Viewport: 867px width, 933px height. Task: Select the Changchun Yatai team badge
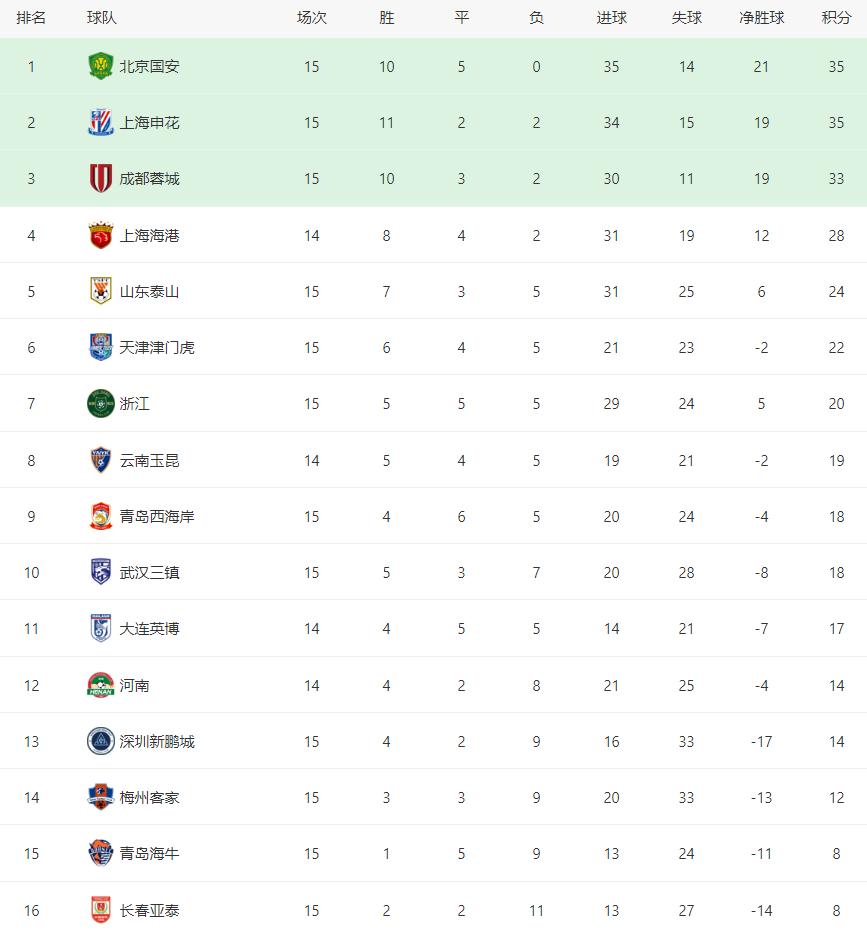(101, 910)
